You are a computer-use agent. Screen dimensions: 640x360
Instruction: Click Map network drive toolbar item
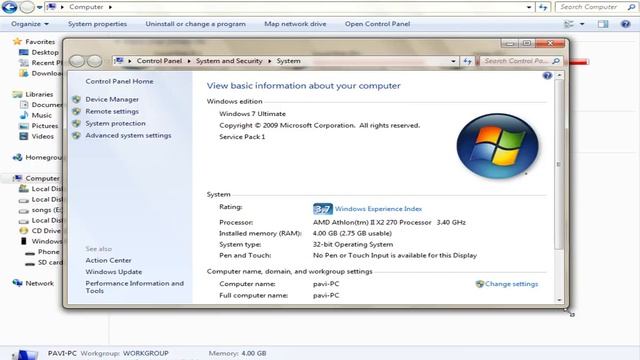click(295, 24)
